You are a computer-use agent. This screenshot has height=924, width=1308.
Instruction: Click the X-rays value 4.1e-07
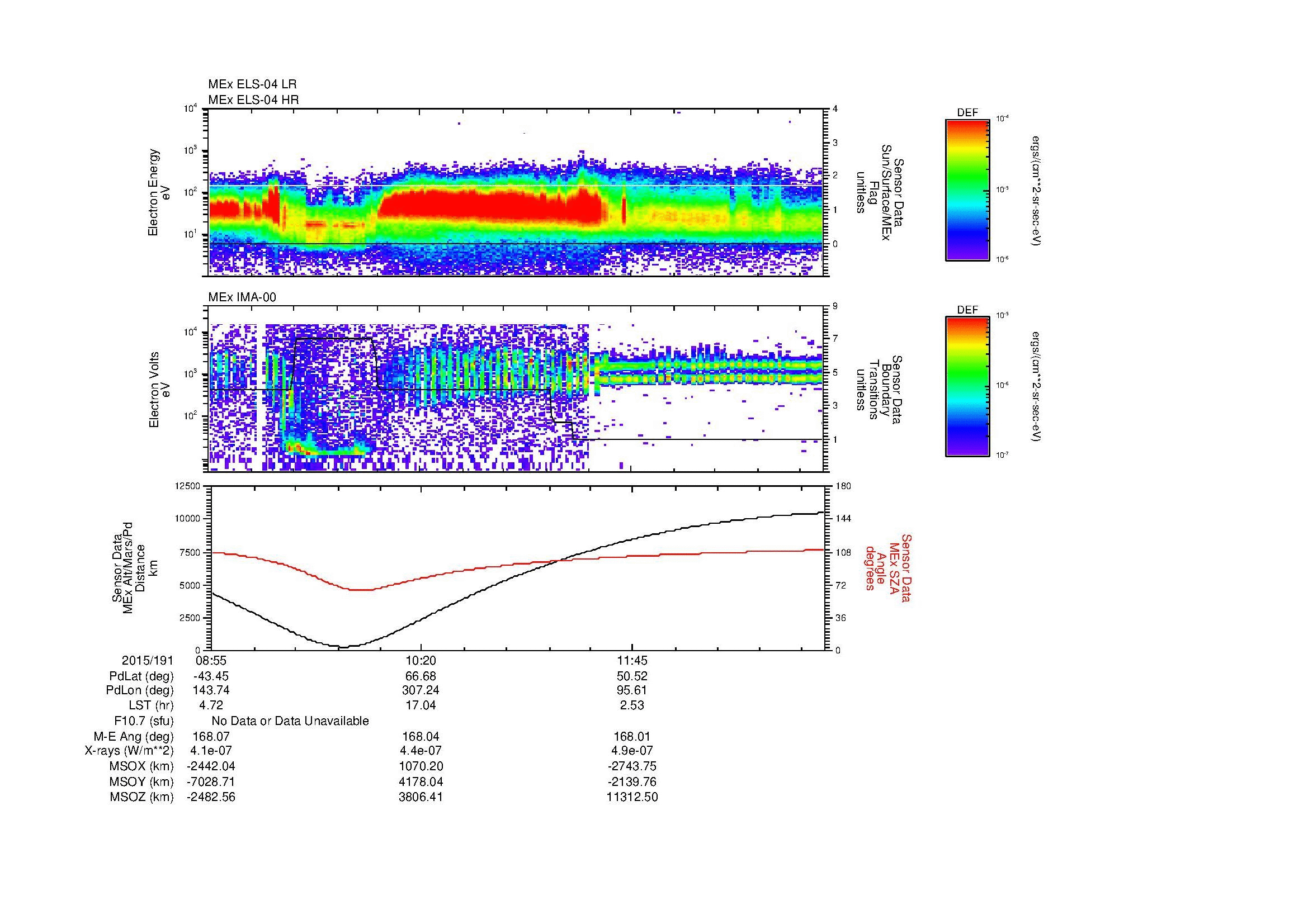(211, 751)
